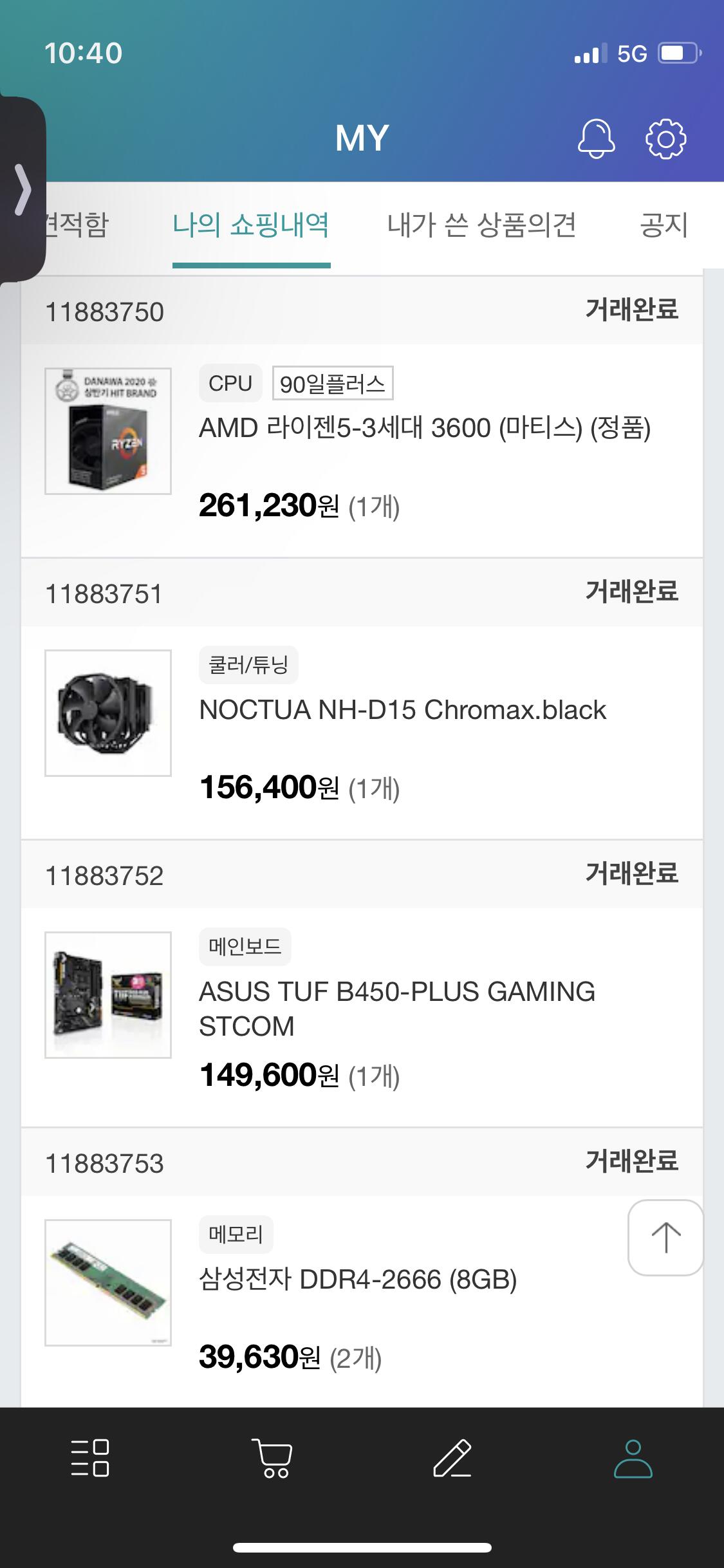Open category list icon in bottom bar
The width and height of the screenshot is (724, 1568).
click(x=90, y=1457)
